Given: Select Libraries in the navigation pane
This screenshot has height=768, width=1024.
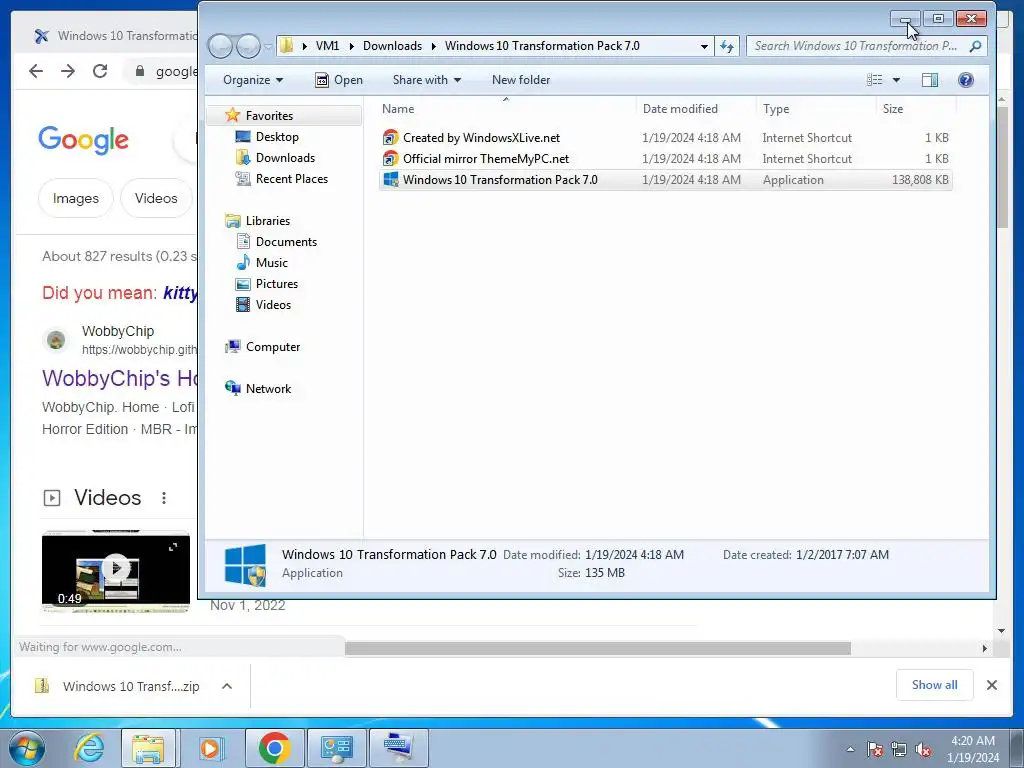Looking at the screenshot, I should (x=268, y=221).
